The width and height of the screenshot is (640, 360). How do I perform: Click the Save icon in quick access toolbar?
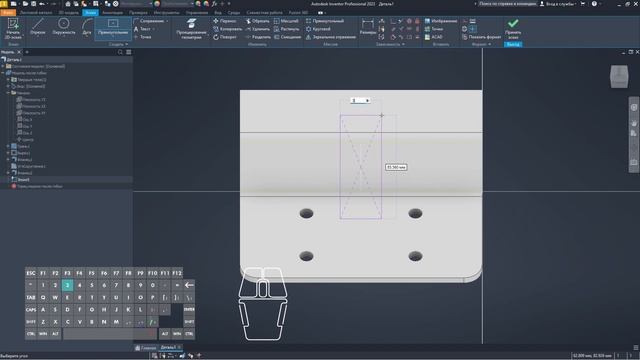click(x=33, y=4)
